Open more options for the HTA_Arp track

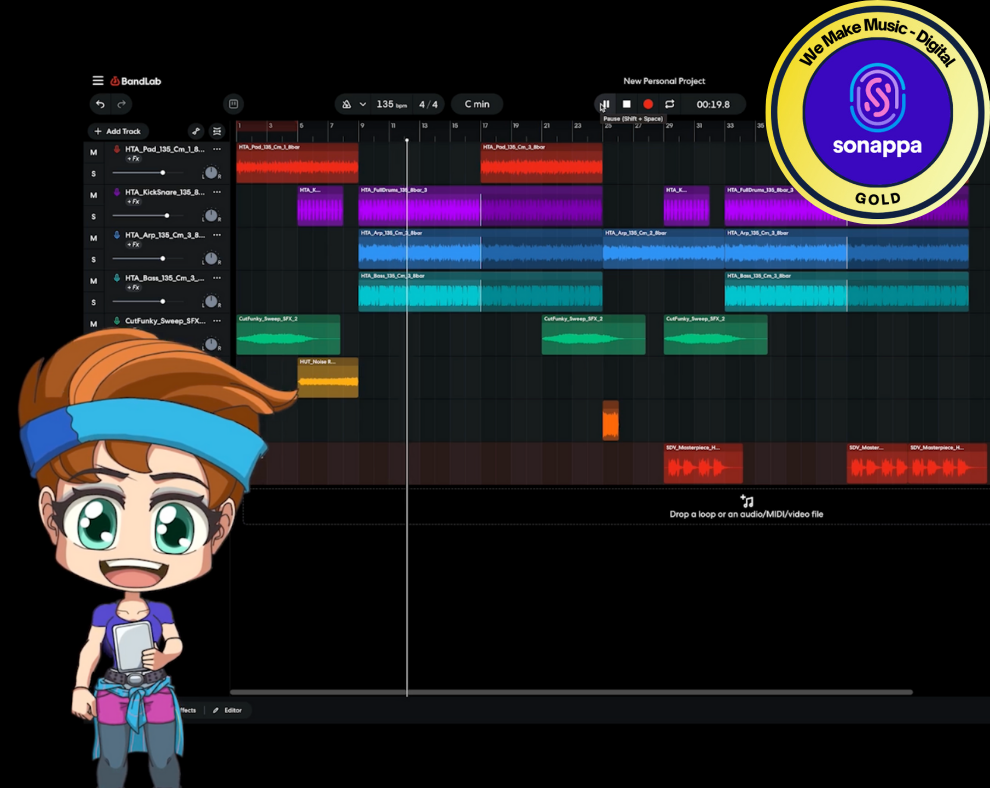pyautogui.click(x=217, y=235)
